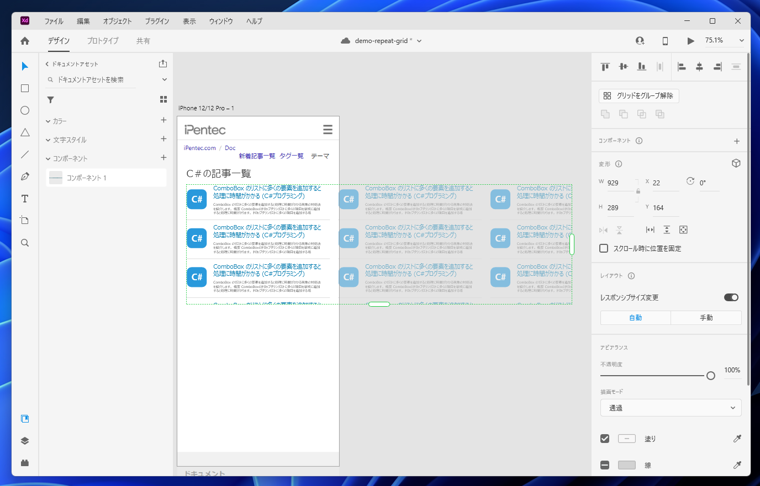Select 自動 responsive resize mode
760x486 pixels.
coord(635,317)
